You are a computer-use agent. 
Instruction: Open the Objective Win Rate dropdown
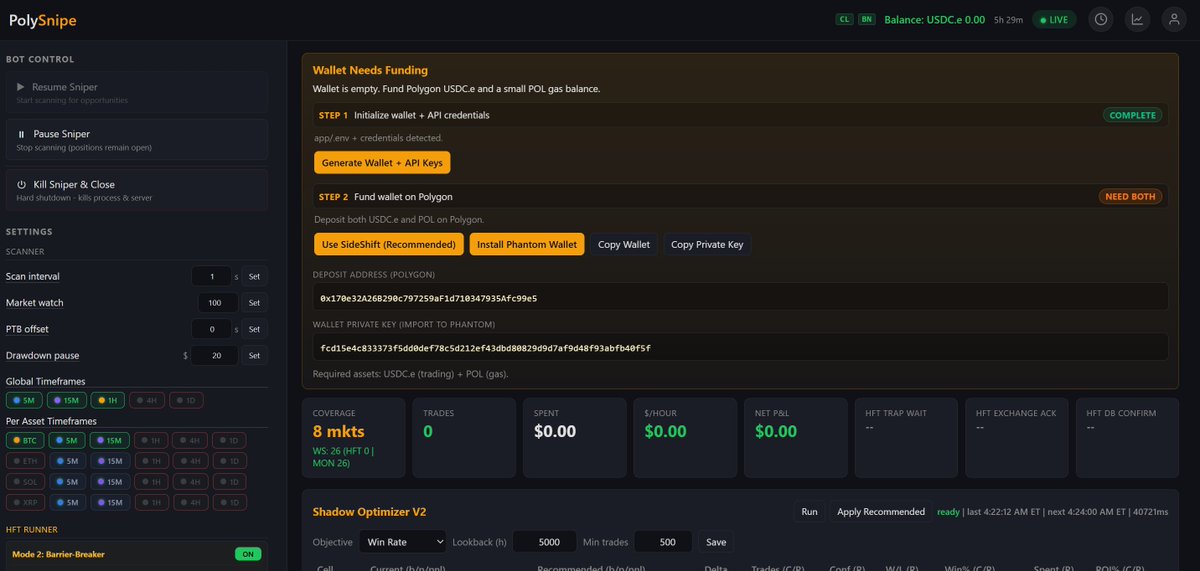(x=402, y=542)
